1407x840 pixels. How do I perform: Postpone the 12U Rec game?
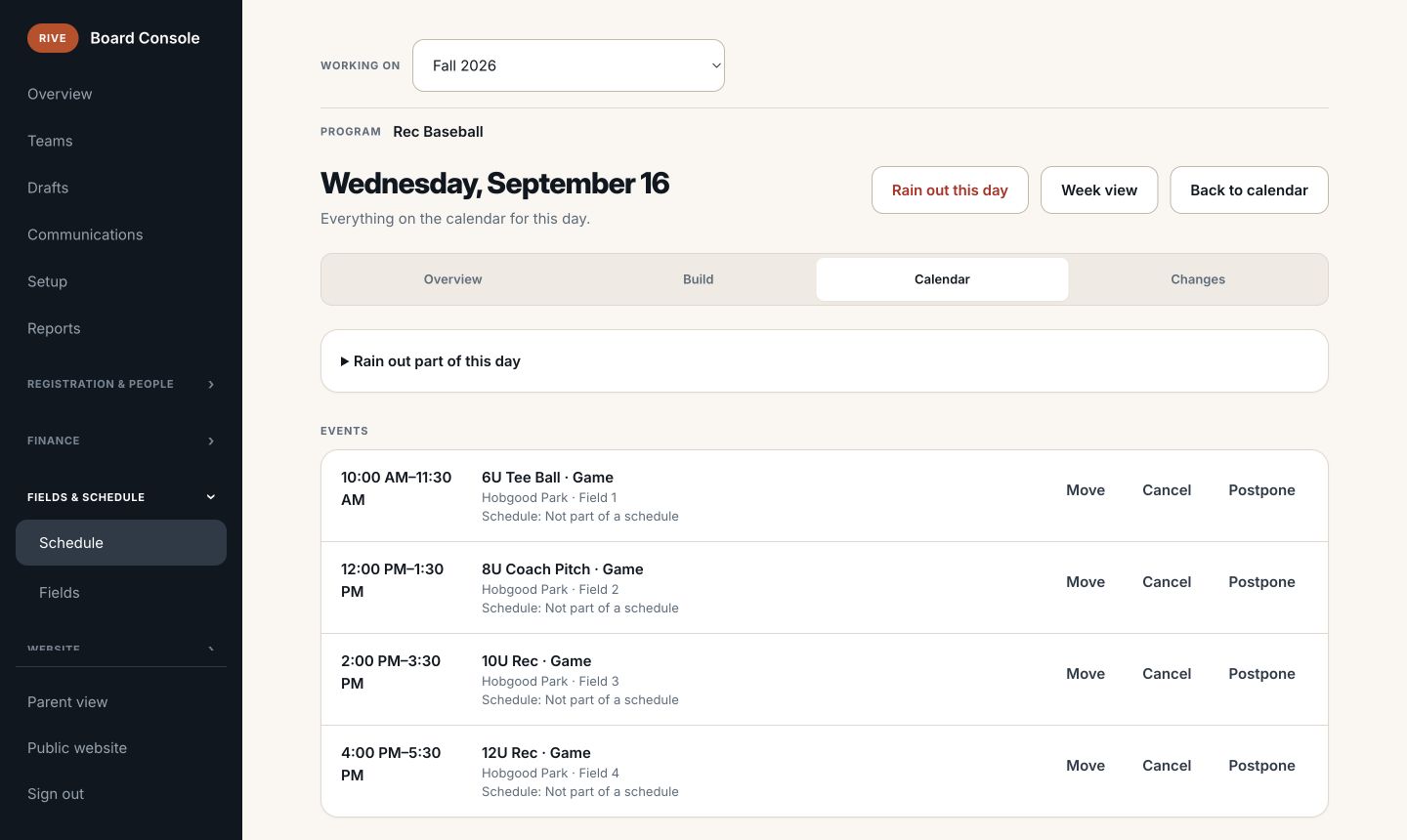(x=1261, y=766)
